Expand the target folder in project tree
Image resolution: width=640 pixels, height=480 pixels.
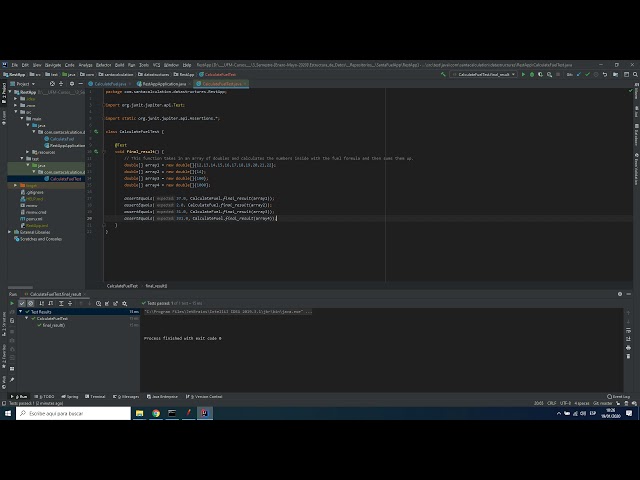pyautogui.click(x=16, y=185)
